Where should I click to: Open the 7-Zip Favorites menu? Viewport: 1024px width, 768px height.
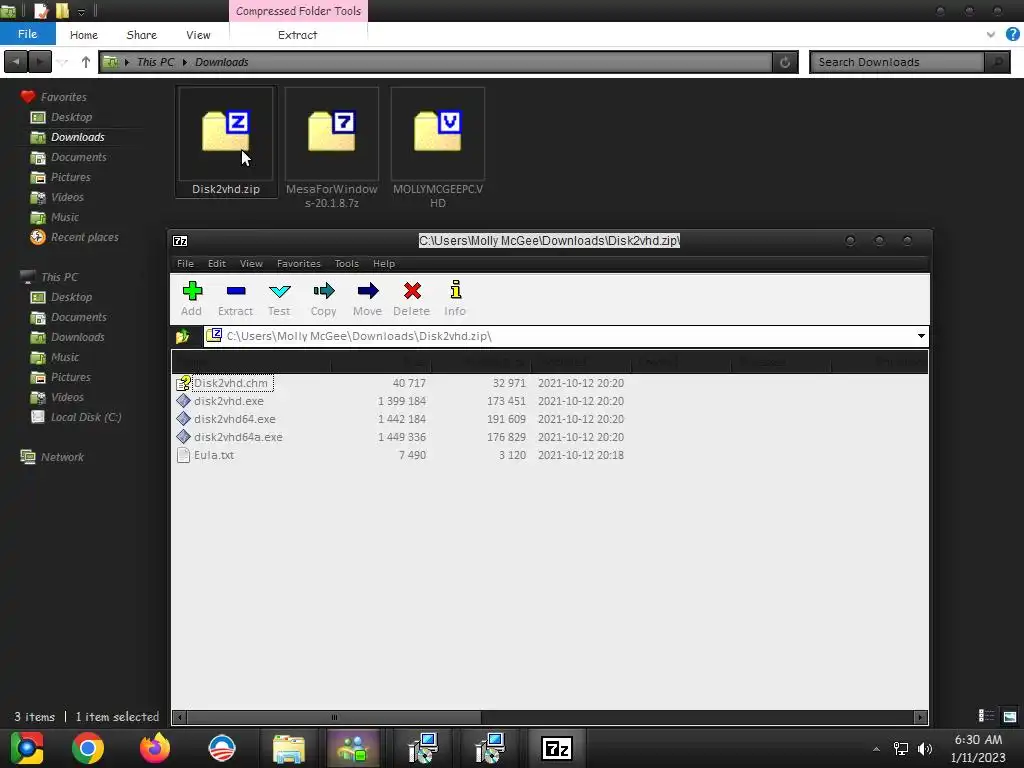pyautogui.click(x=298, y=264)
